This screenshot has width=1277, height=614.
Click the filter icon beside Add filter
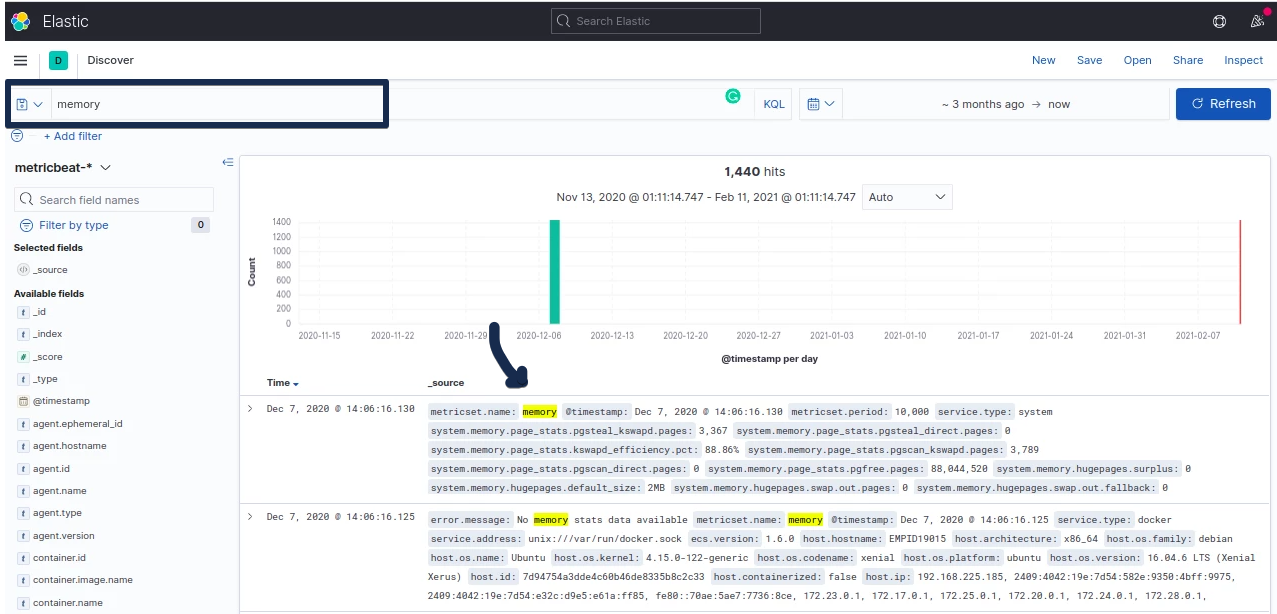pyautogui.click(x=16, y=136)
